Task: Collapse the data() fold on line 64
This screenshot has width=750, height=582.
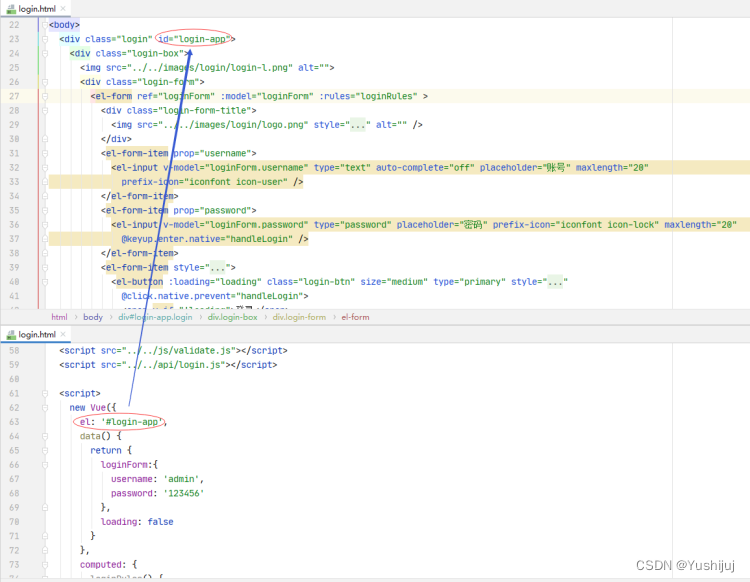Action: pyautogui.click(x=44, y=436)
